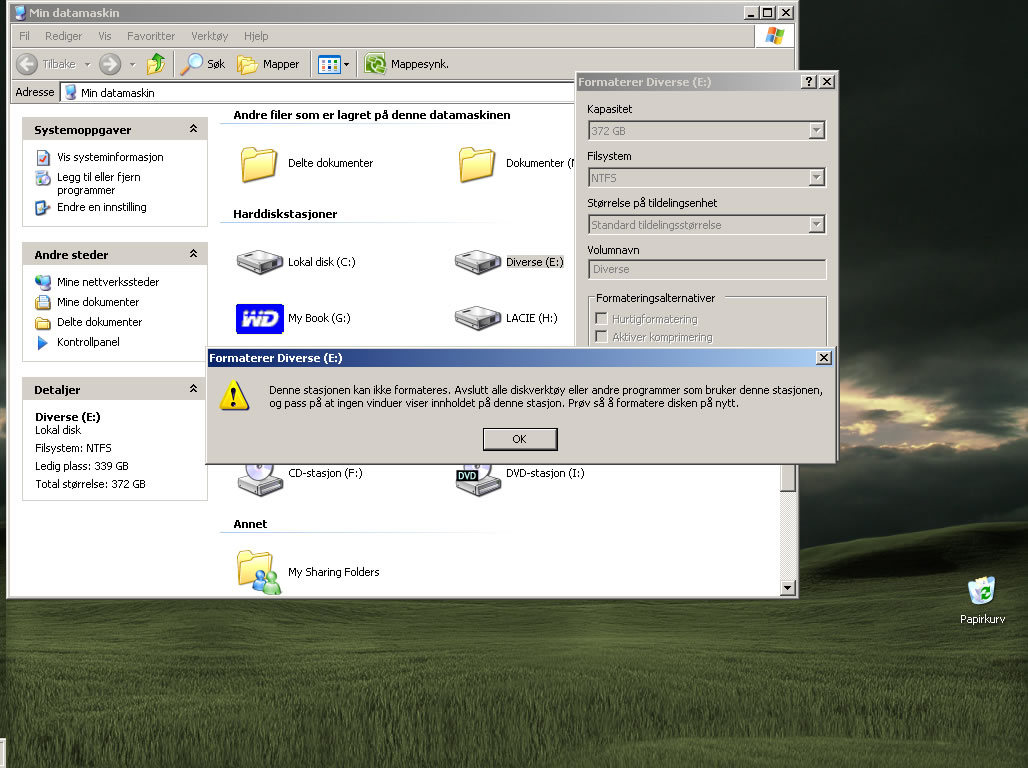Open the forward history dropdown arrow
This screenshot has height=768, width=1028.
132,64
